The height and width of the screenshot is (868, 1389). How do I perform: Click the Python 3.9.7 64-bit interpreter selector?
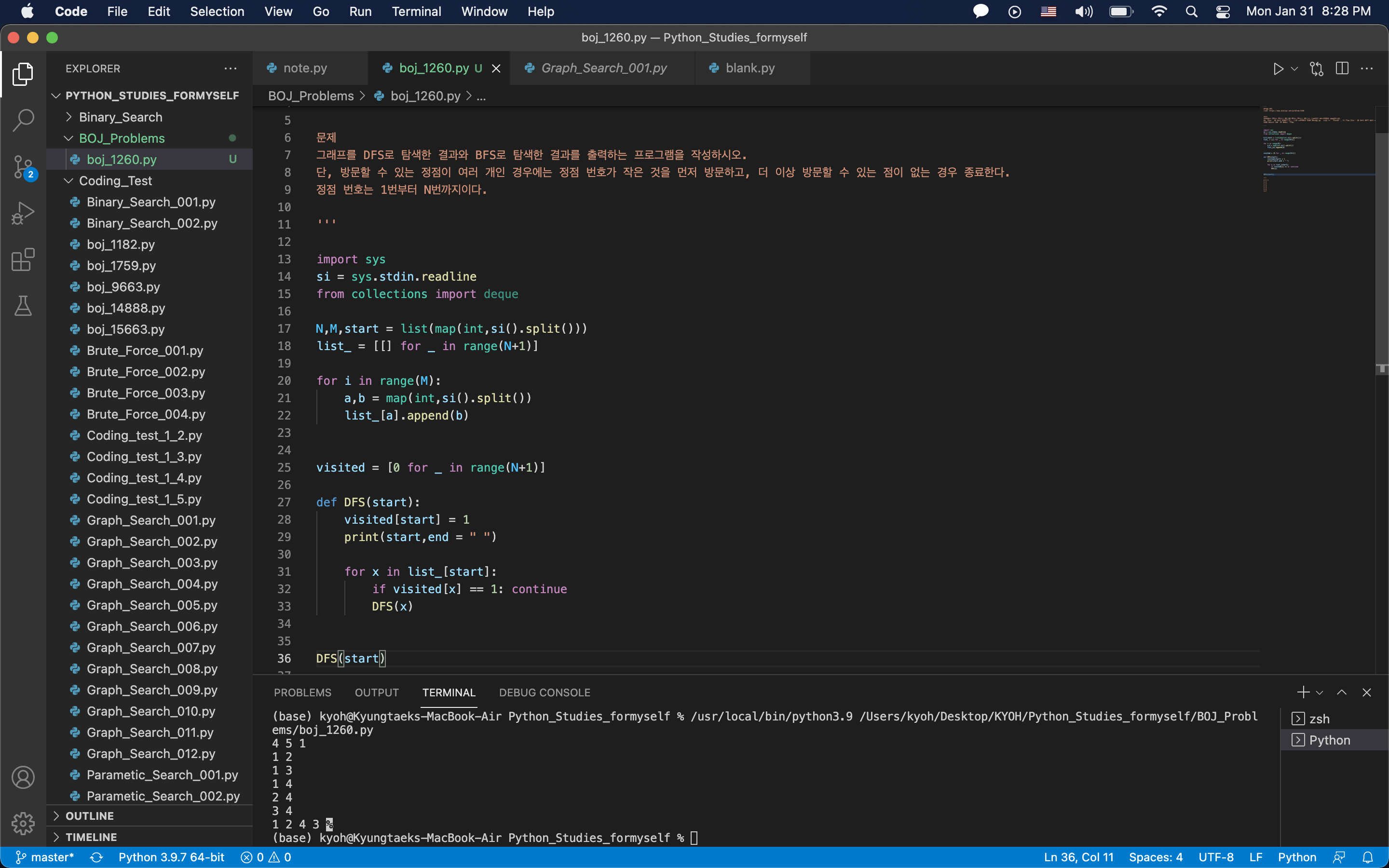[171, 857]
